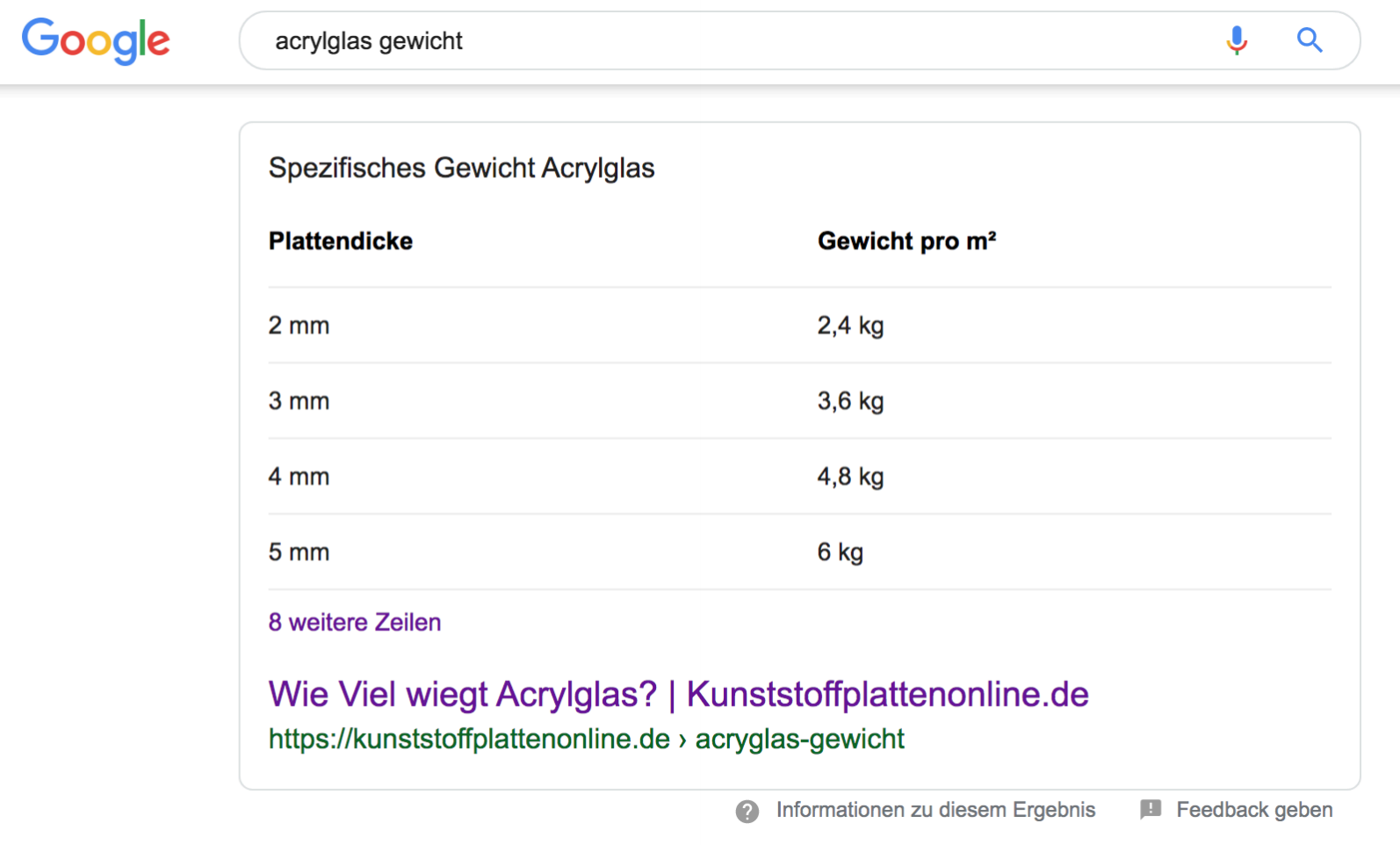Start voice search with microphone icon
1400x845 pixels.
tap(1237, 40)
